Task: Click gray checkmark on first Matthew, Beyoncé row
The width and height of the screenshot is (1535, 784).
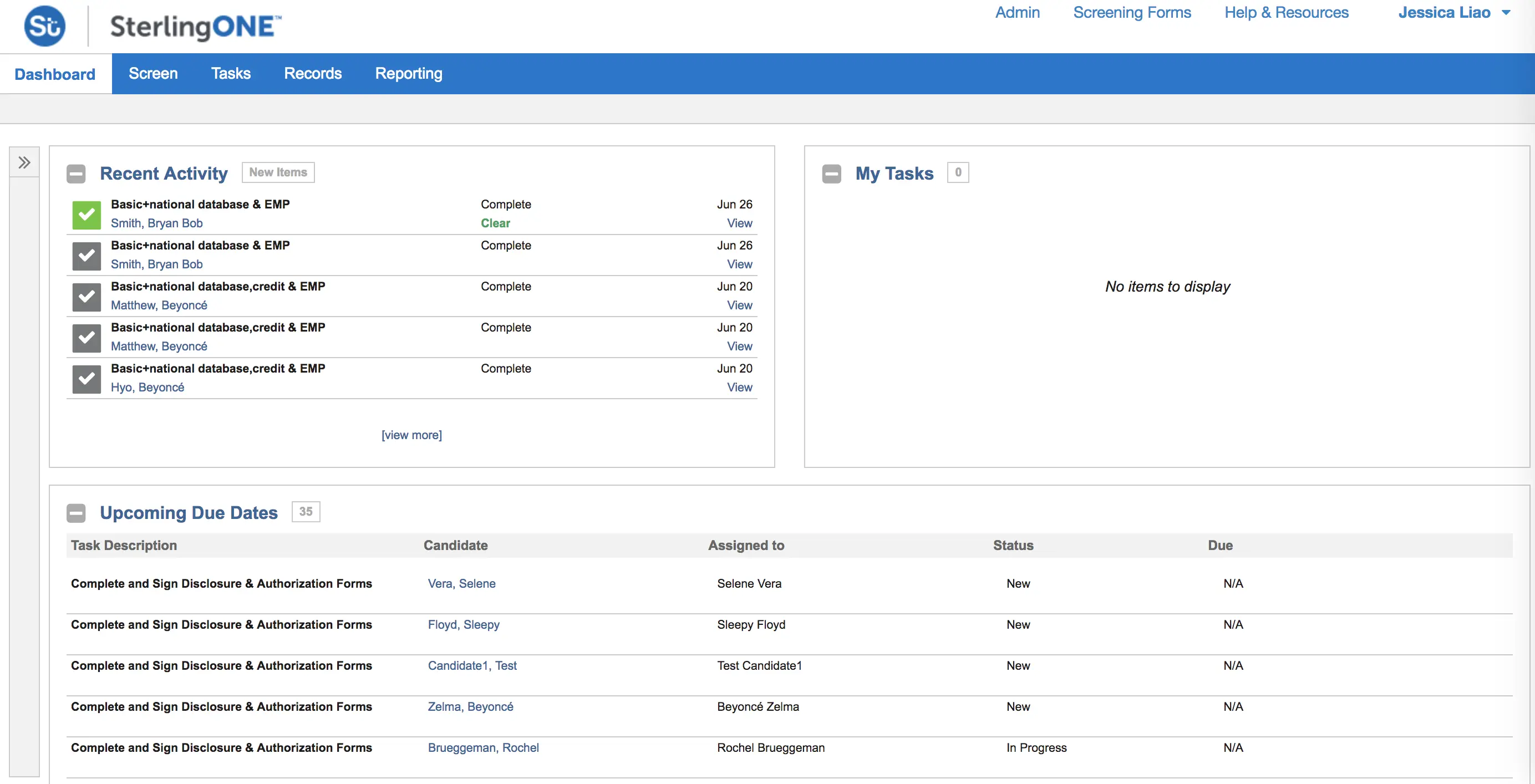Action: (x=87, y=297)
